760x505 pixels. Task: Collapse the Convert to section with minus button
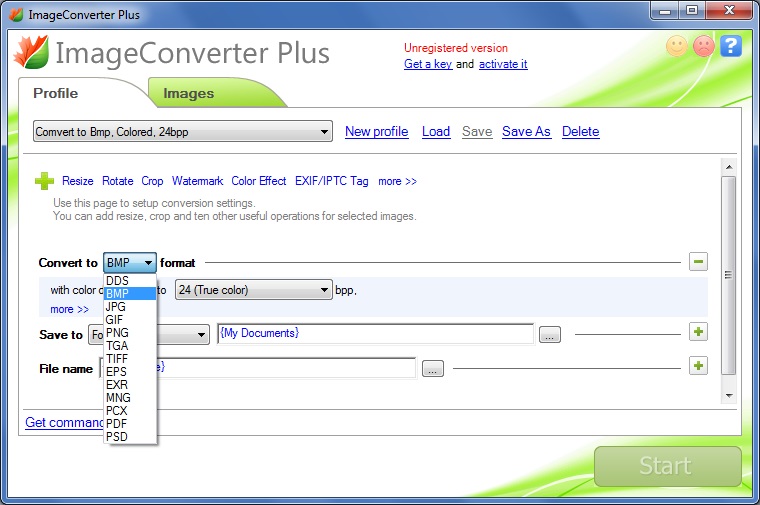pos(698,262)
